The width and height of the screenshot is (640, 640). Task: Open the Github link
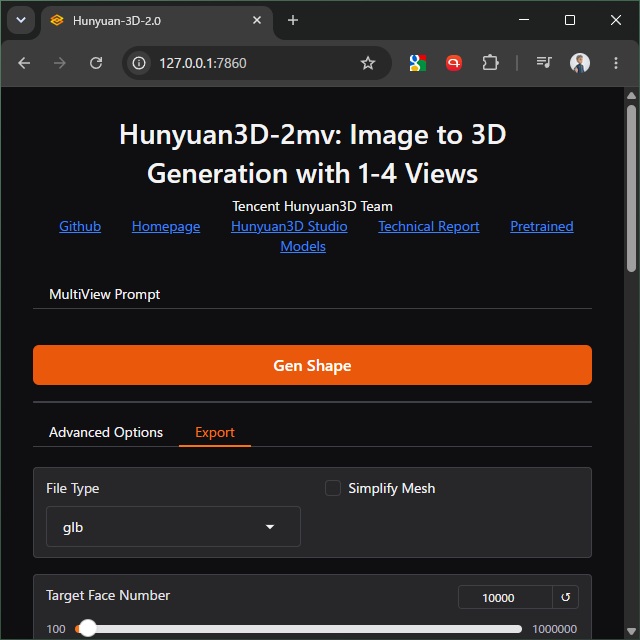point(80,226)
